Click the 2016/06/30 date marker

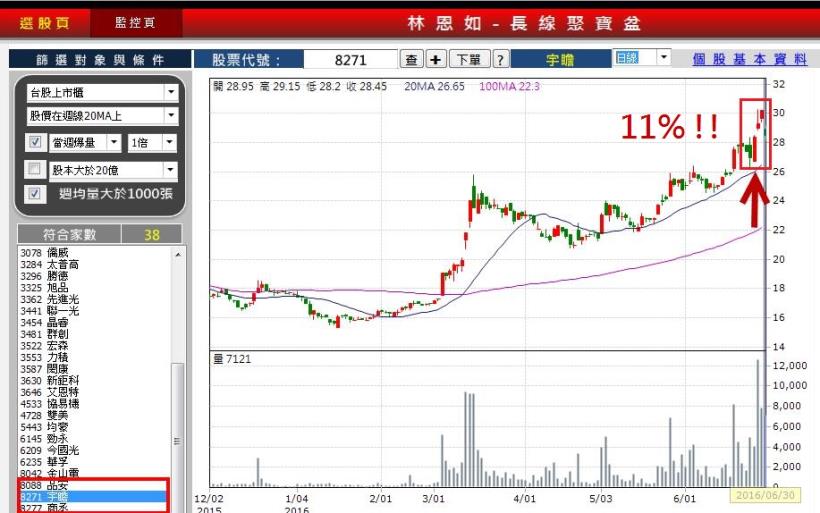click(765, 495)
